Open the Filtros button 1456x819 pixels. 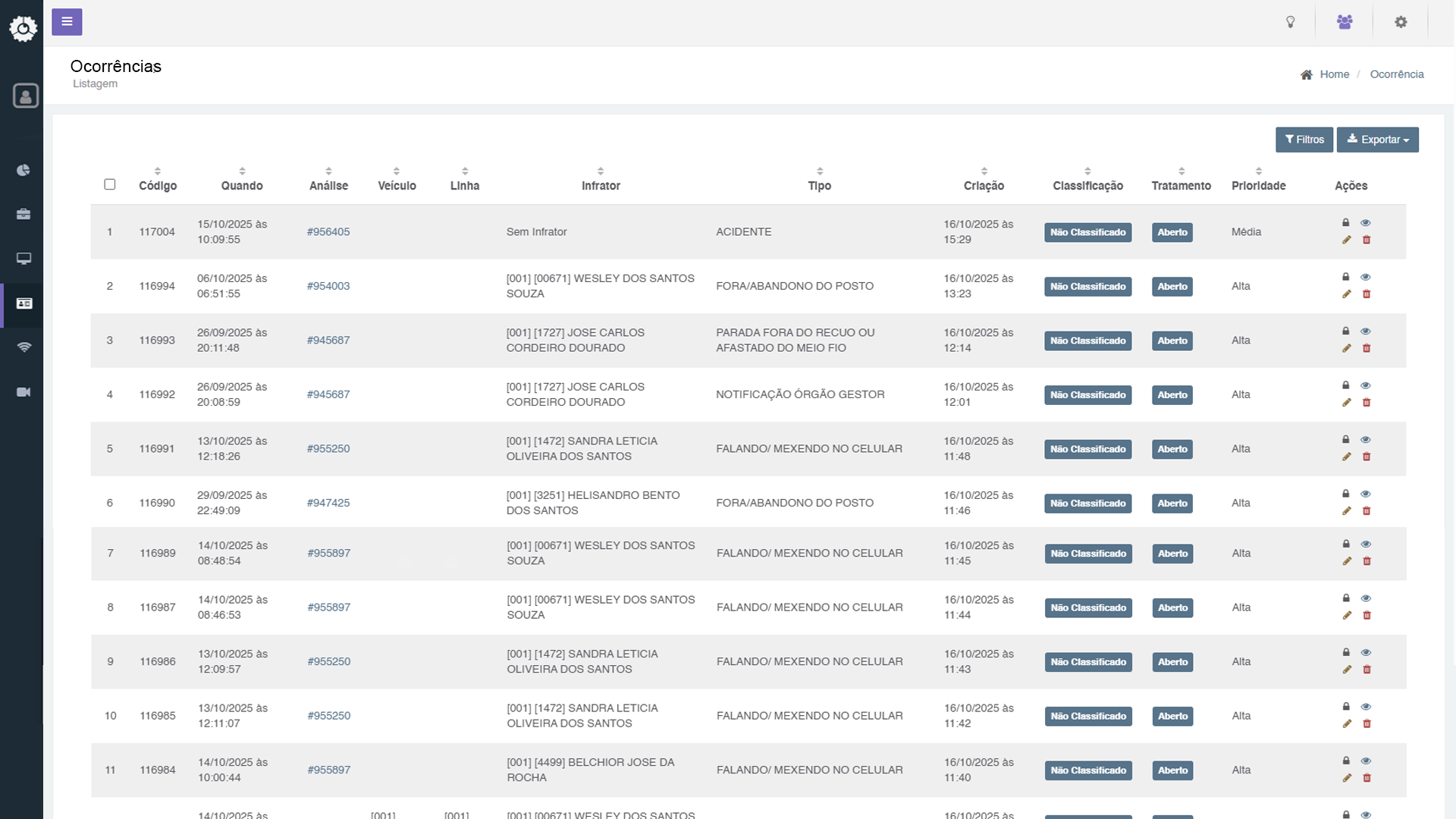point(1304,140)
